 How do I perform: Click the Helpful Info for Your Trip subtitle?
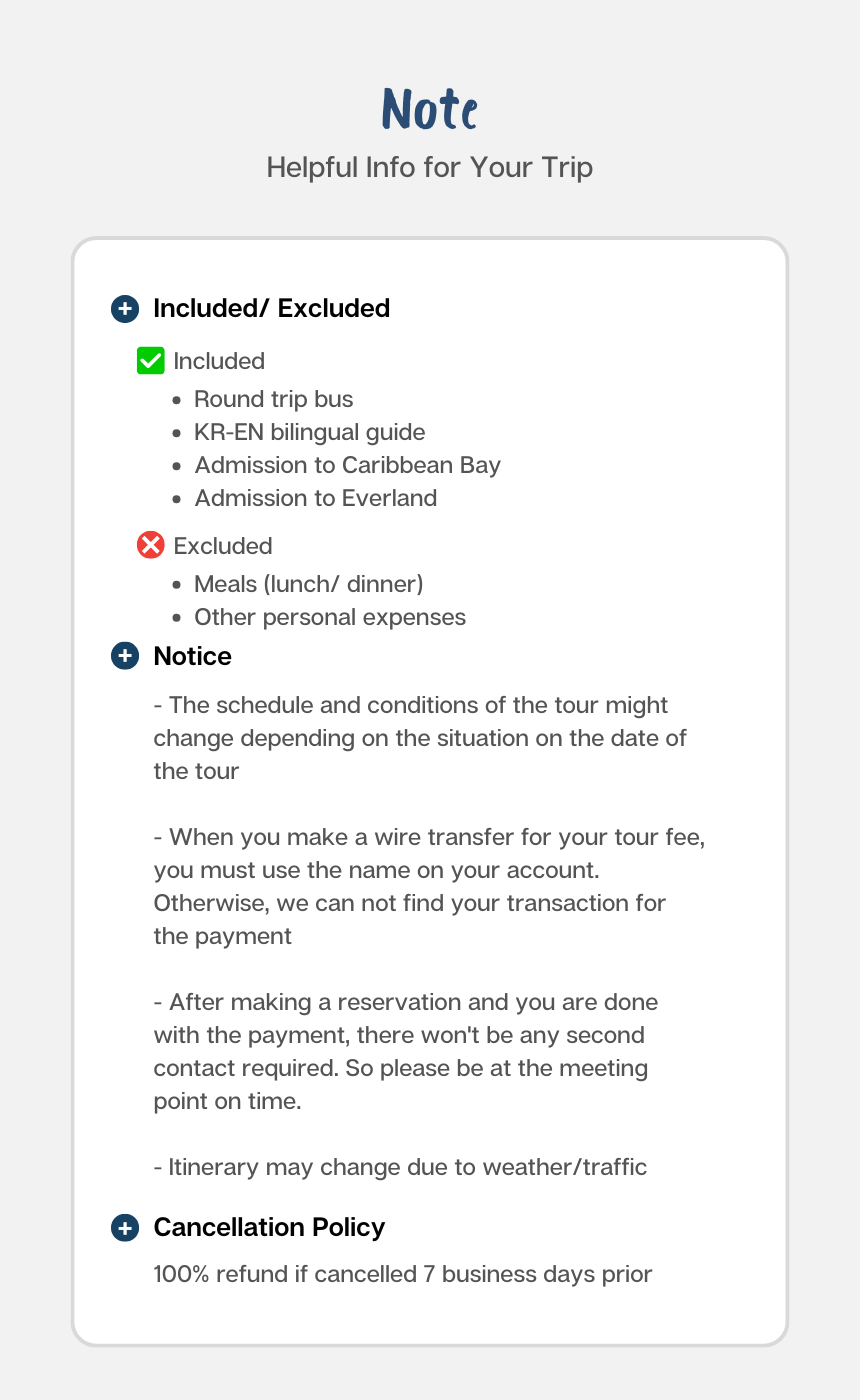tap(430, 167)
